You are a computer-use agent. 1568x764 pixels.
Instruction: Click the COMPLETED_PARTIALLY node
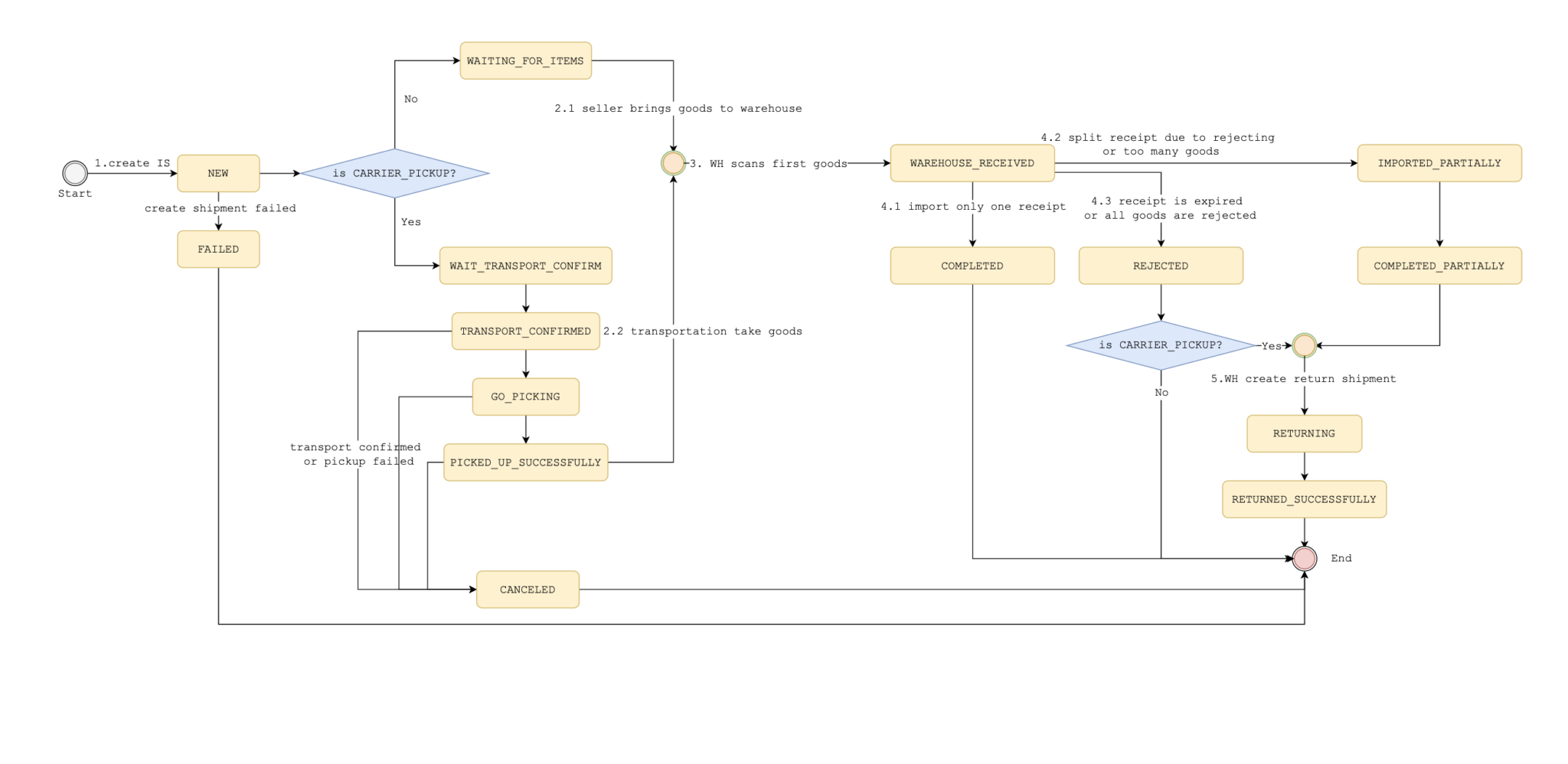1439,266
